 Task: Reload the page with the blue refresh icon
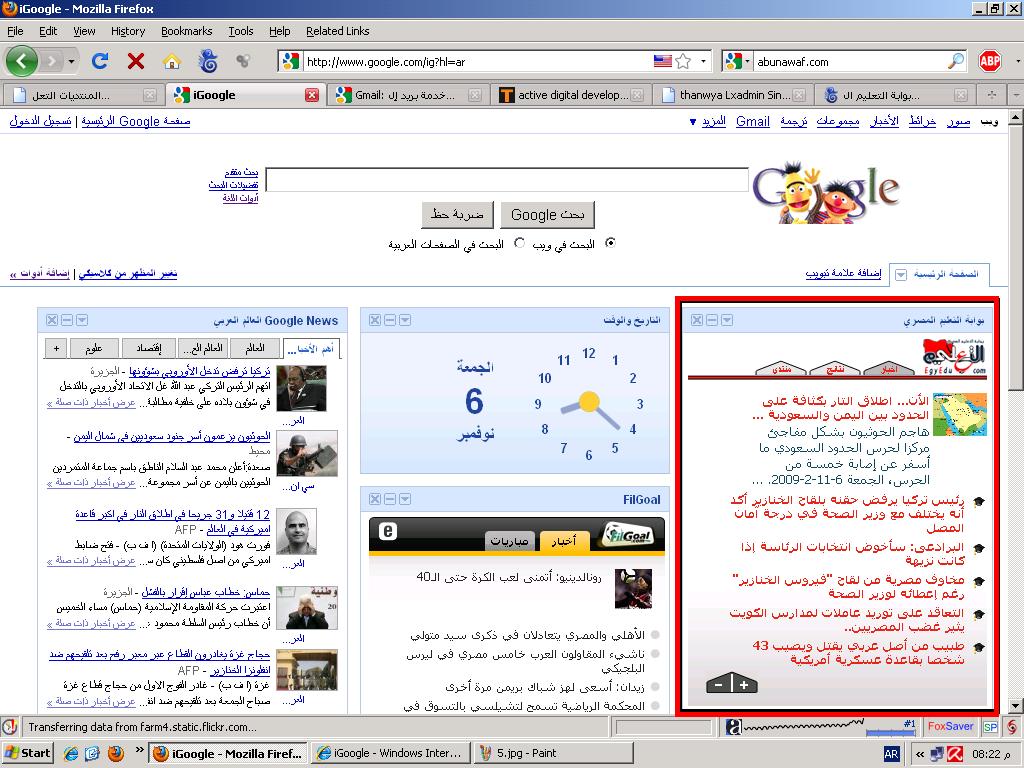pyautogui.click(x=100, y=61)
